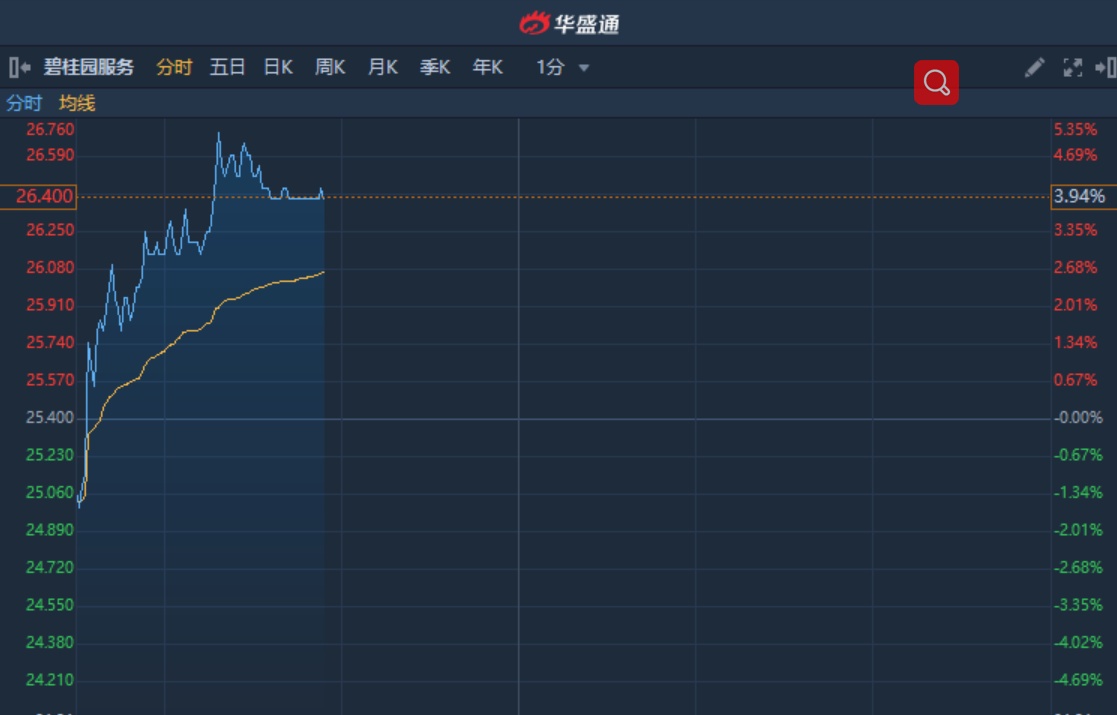
Task: Collapse the left panel arrow icon
Action: (19, 67)
